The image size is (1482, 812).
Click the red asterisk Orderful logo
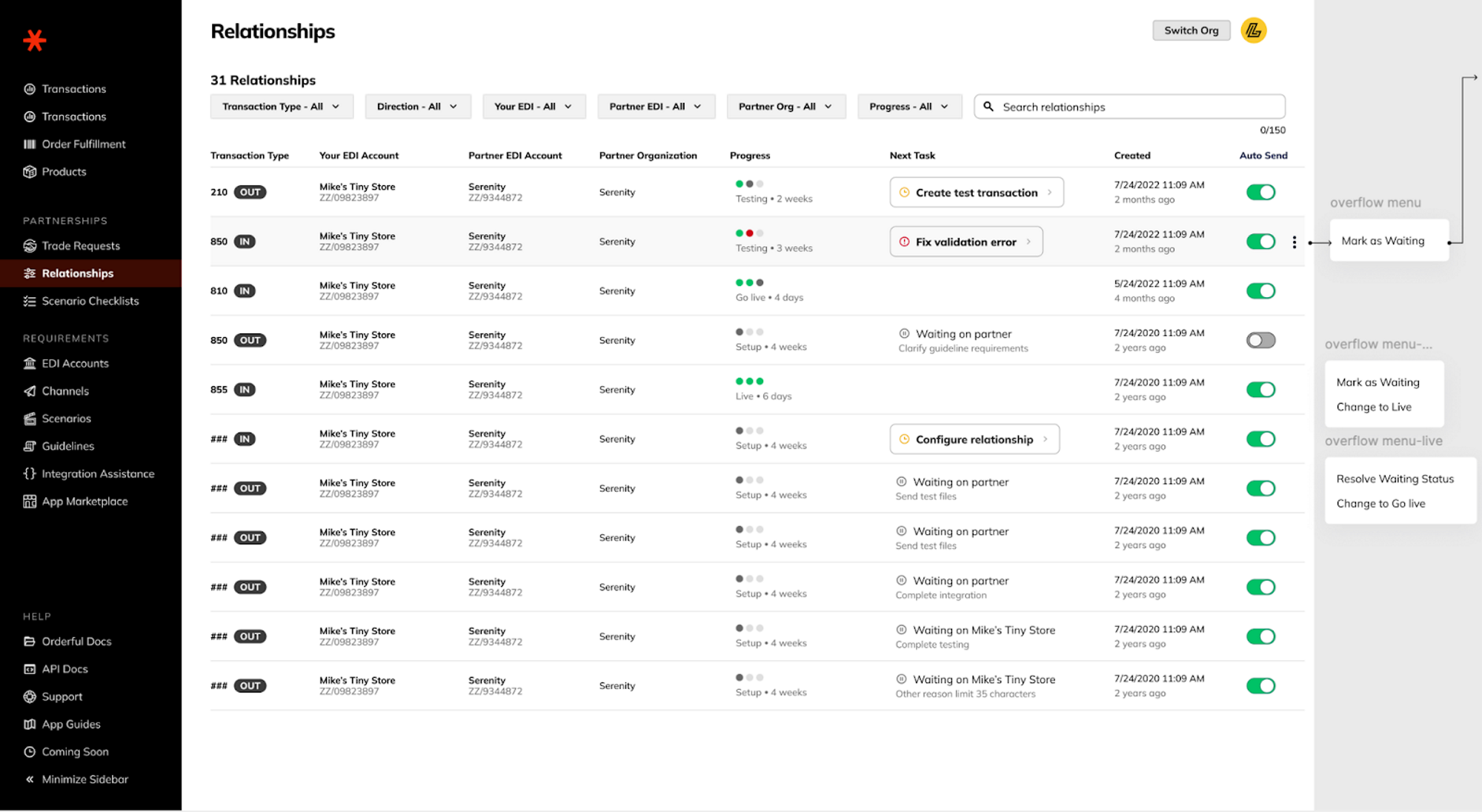pyautogui.click(x=34, y=40)
